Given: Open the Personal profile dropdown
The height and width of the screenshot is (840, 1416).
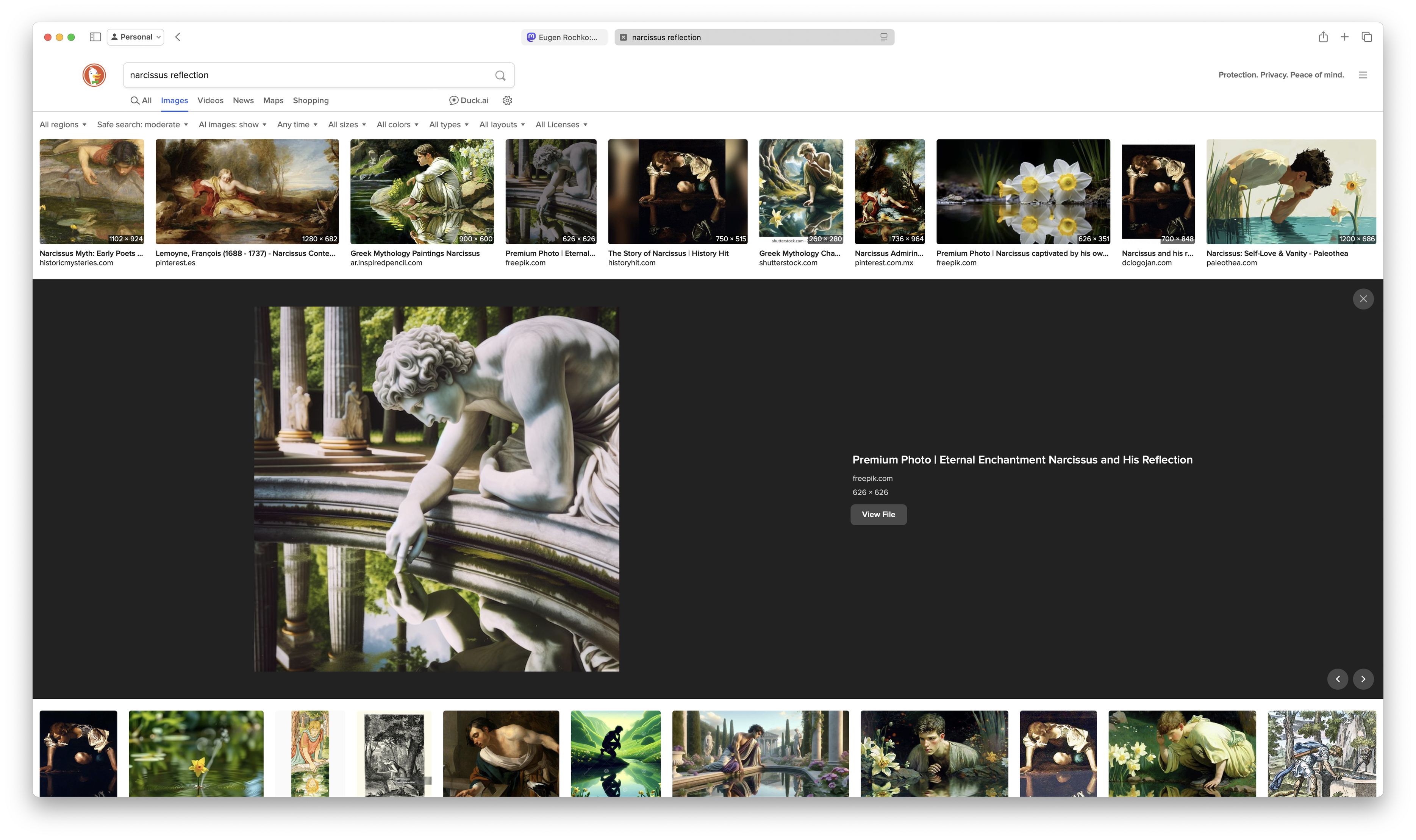Looking at the screenshot, I should 135,37.
